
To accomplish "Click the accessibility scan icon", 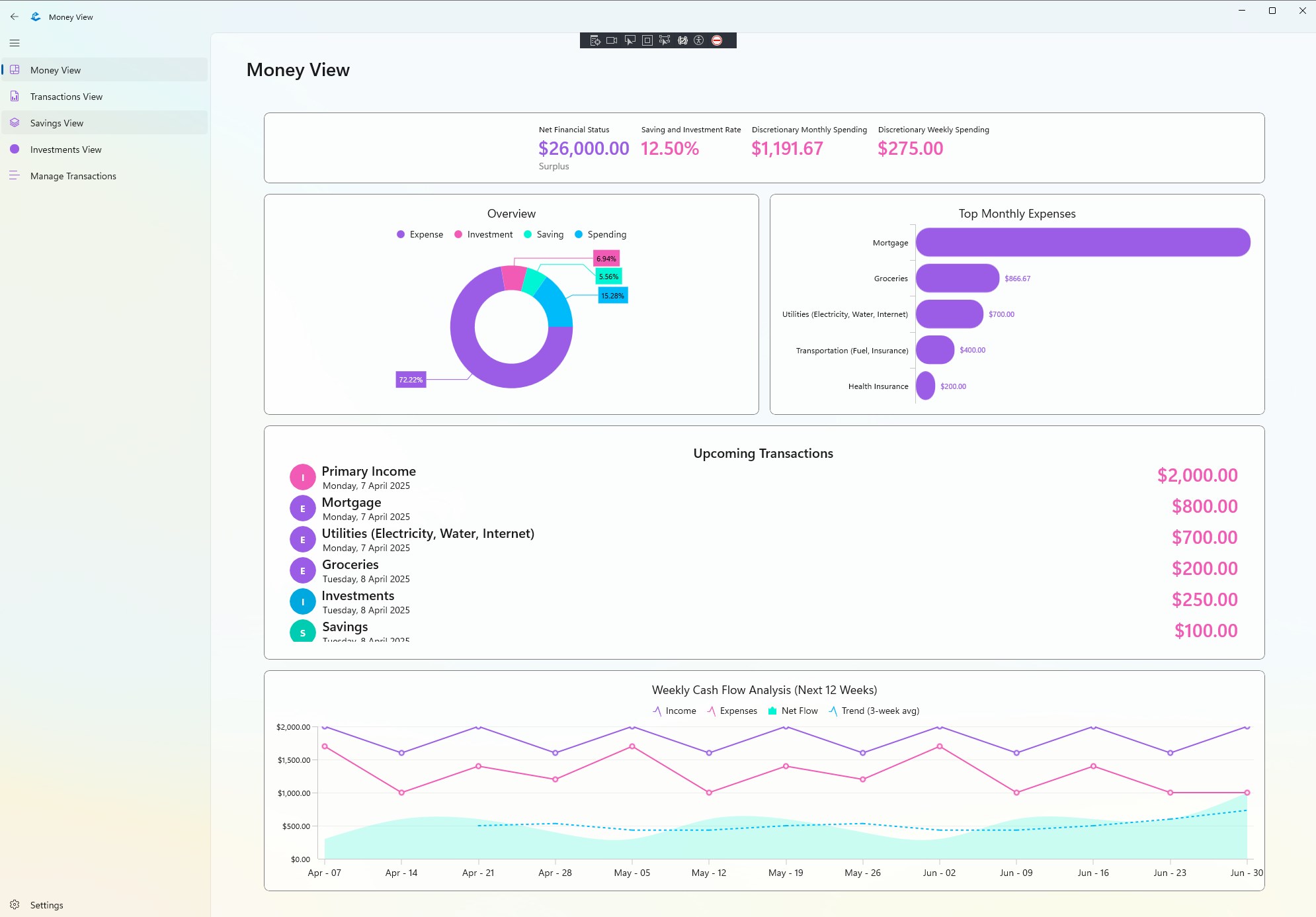I will 699,40.
